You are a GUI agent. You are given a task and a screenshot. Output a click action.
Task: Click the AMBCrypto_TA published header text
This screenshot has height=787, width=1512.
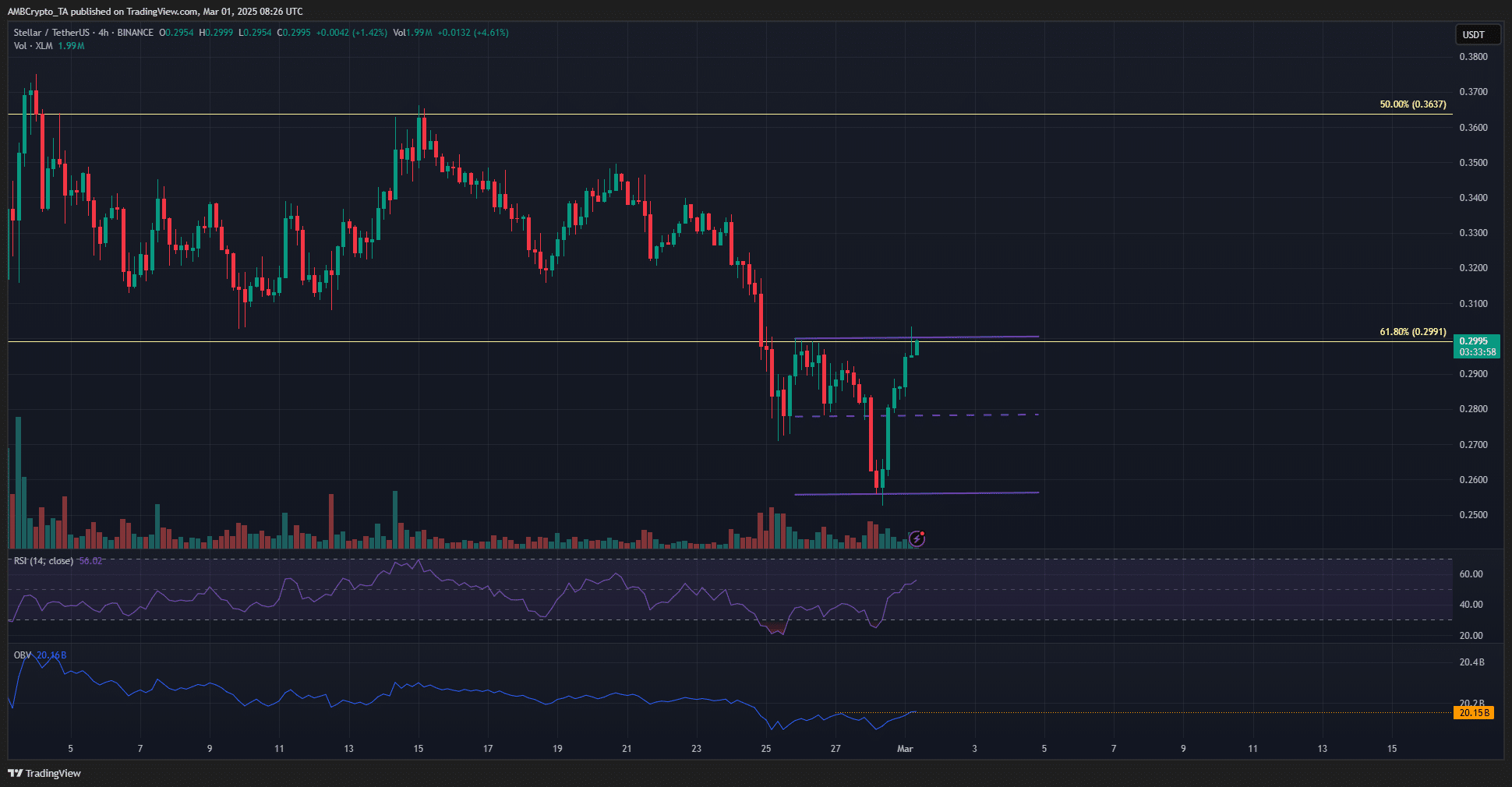coord(155,11)
